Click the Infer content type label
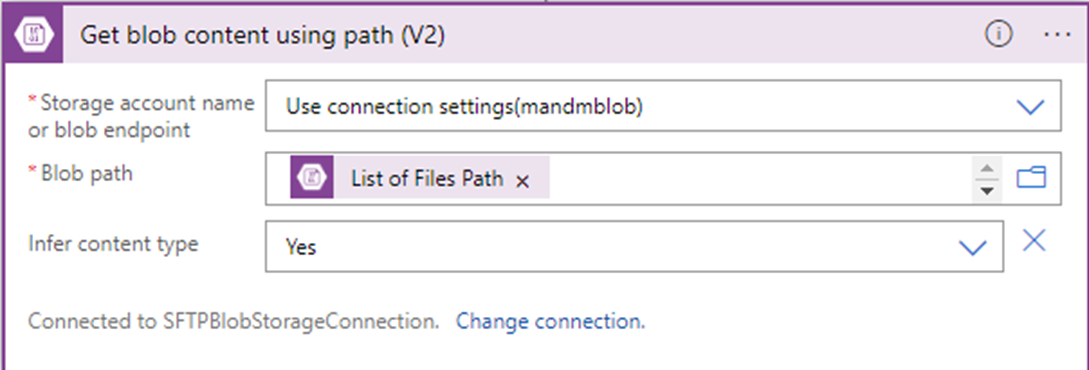This screenshot has height=370, width=1089. [113, 244]
